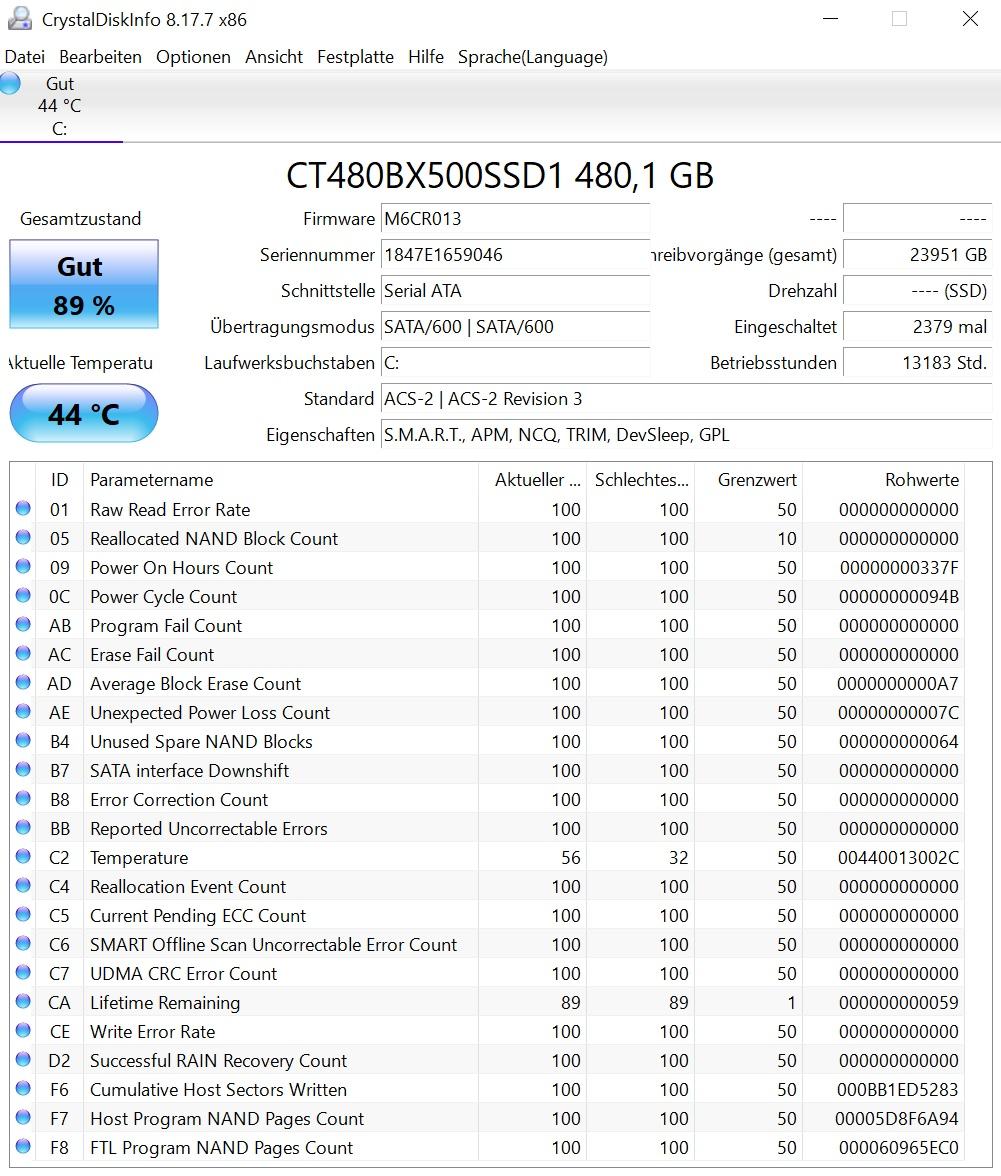Screen dimensions: 1001x1176
Task: Click the status orb for SATA interface Downshift
Action: point(23,770)
